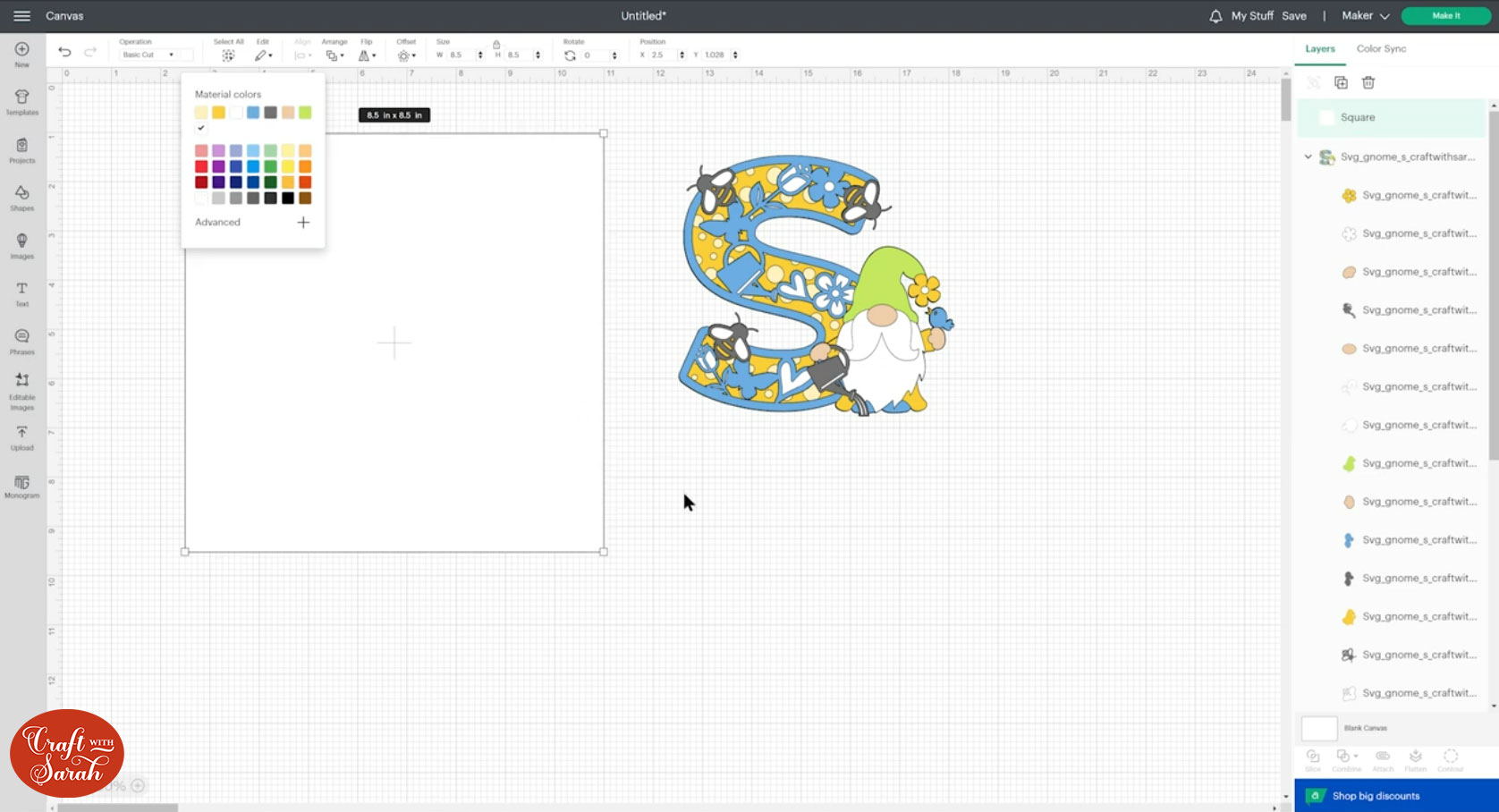Click the Attach tool

(x=1383, y=760)
